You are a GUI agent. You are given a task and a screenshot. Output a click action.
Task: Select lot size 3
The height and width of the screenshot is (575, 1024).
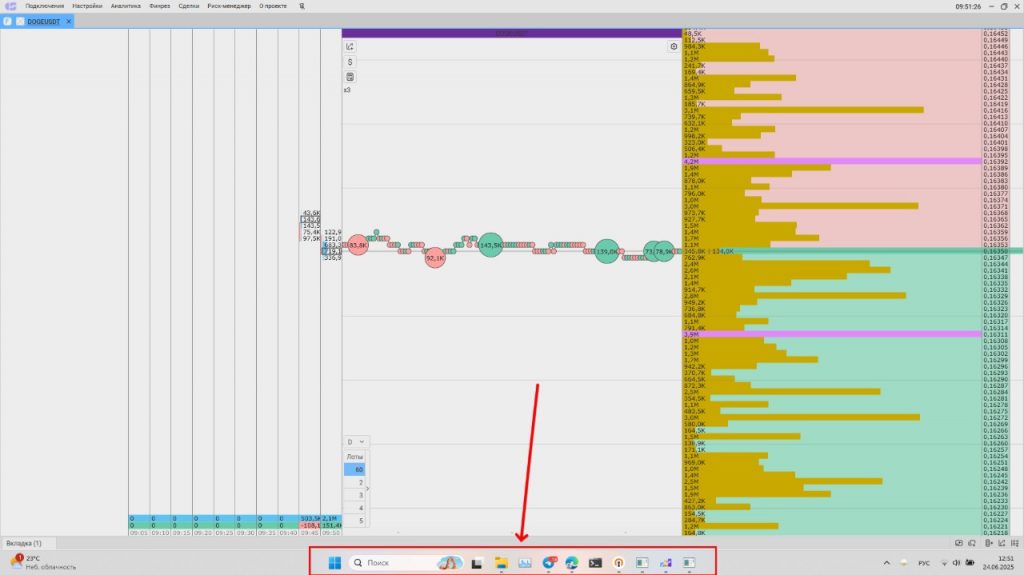[355, 495]
